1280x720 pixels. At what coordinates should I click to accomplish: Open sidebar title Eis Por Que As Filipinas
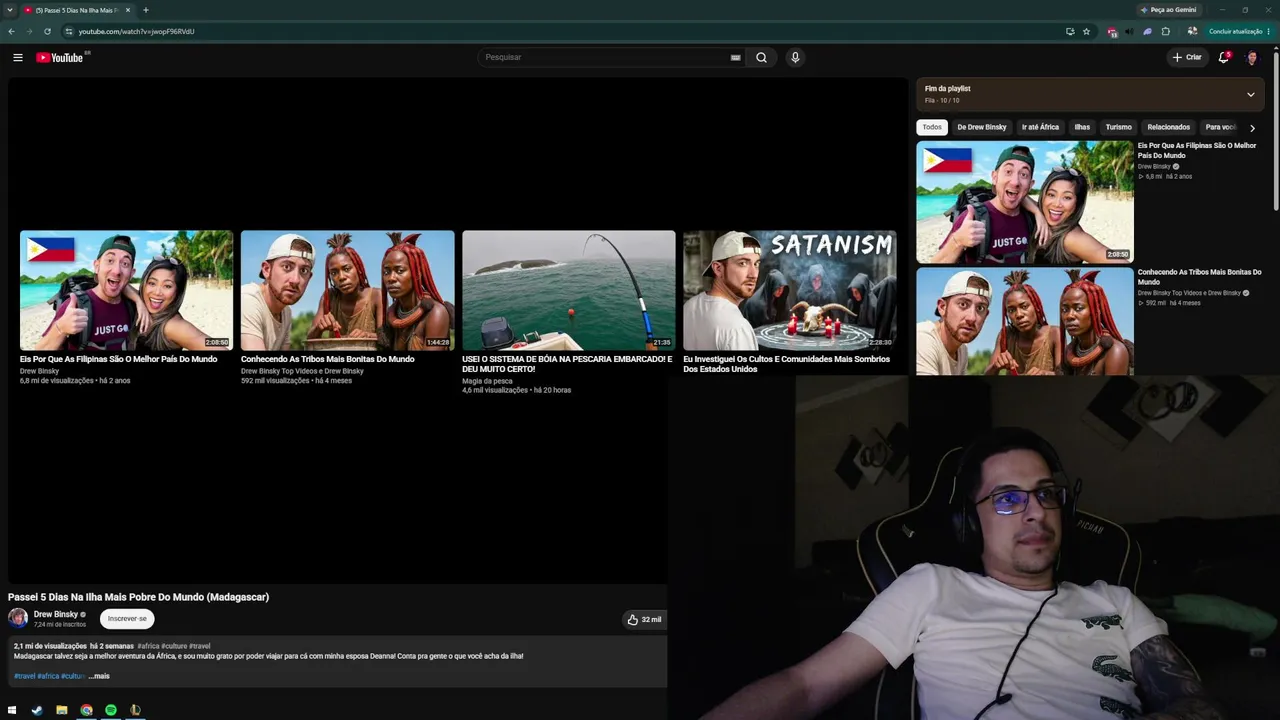(1197, 150)
